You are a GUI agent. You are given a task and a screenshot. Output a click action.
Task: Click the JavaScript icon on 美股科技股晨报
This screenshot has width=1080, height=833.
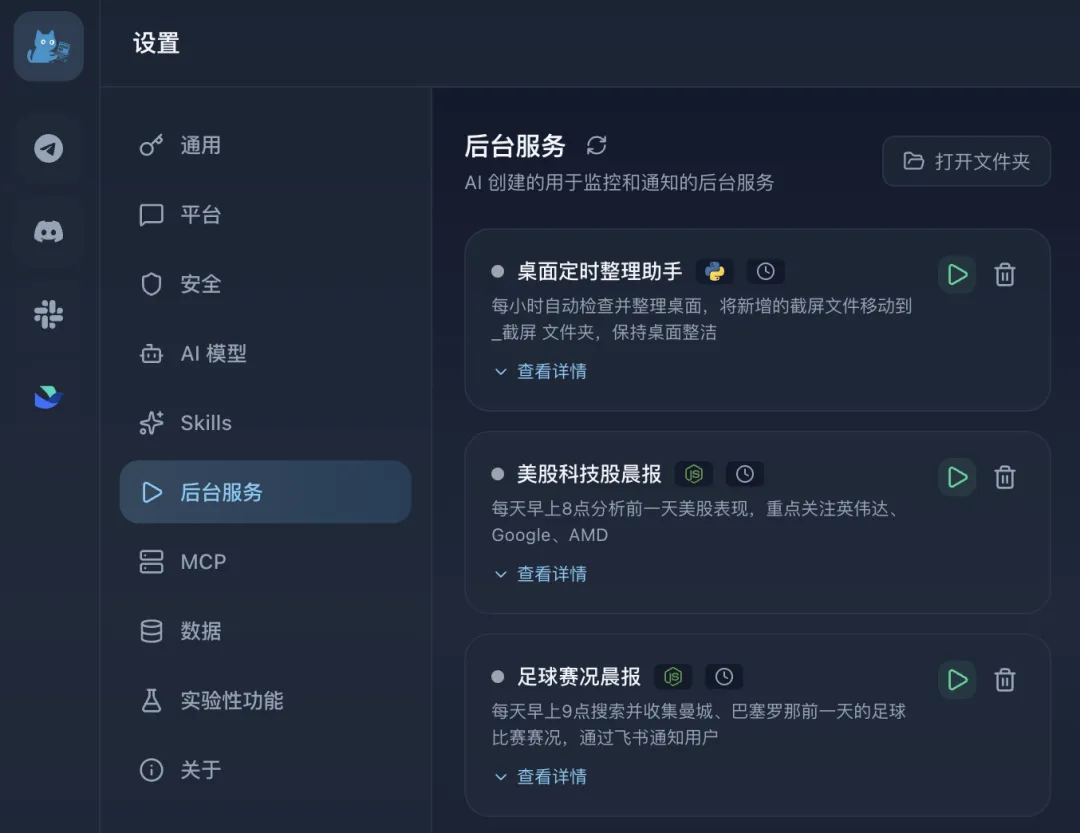tap(694, 474)
